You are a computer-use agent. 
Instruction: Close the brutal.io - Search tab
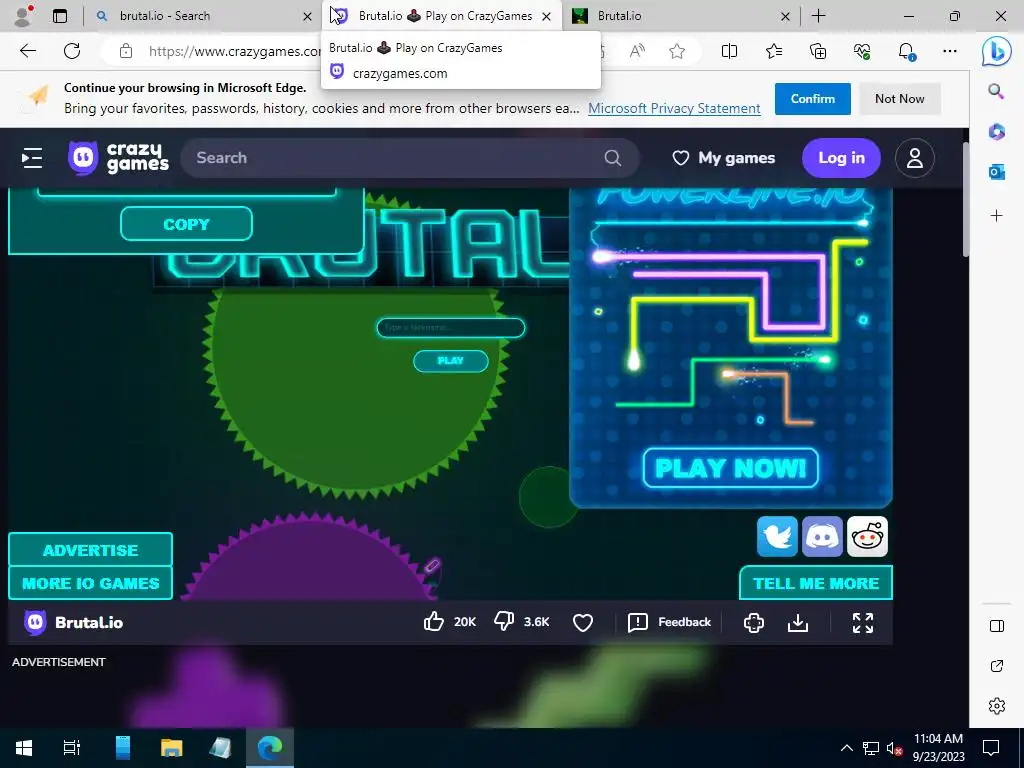[x=307, y=16]
